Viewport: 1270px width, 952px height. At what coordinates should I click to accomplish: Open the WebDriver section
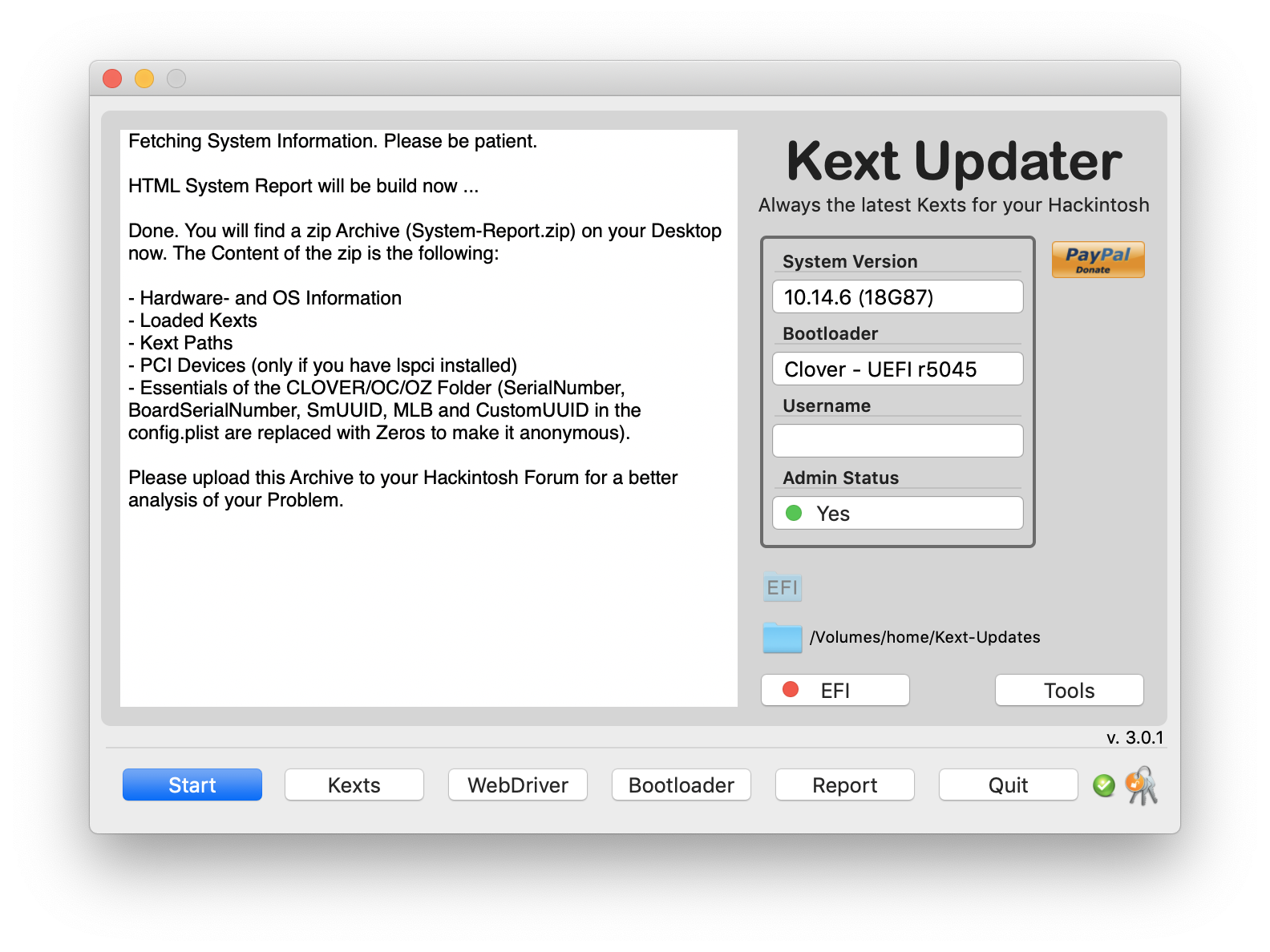click(x=518, y=785)
